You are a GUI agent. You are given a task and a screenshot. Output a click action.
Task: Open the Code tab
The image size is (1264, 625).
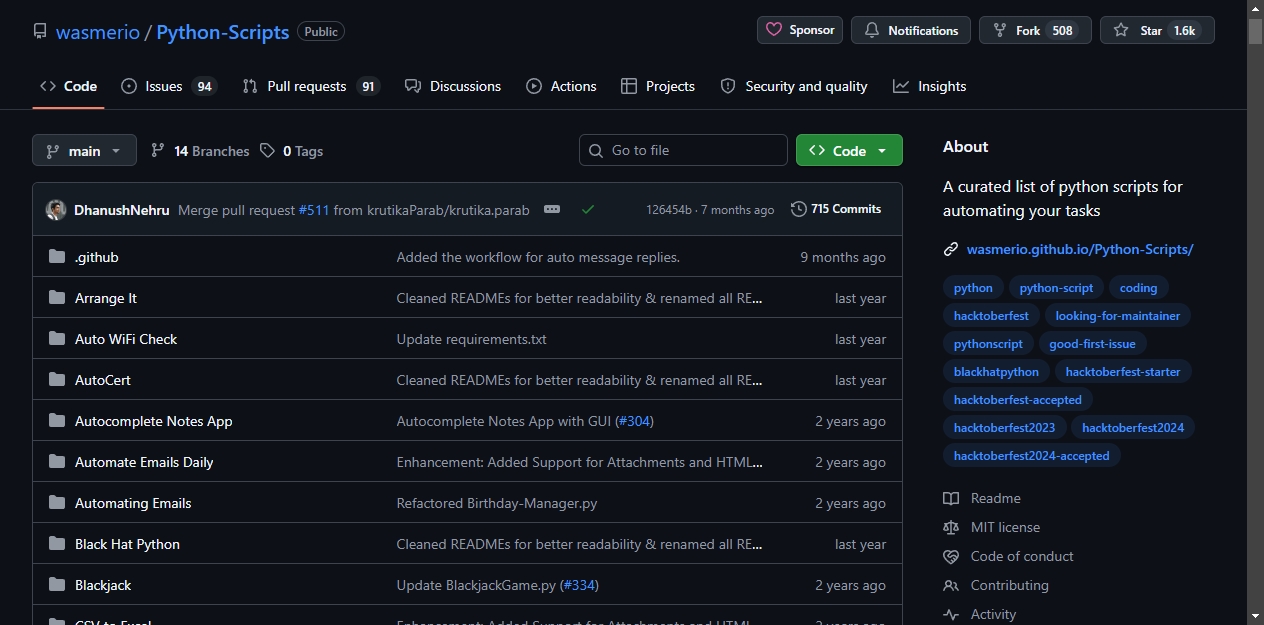coord(68,86)
